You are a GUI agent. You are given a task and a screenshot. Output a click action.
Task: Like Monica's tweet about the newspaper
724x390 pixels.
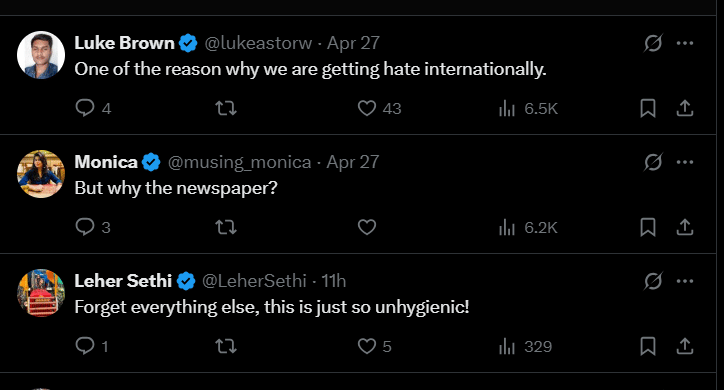pyautogui.click(x=367, y=227)
